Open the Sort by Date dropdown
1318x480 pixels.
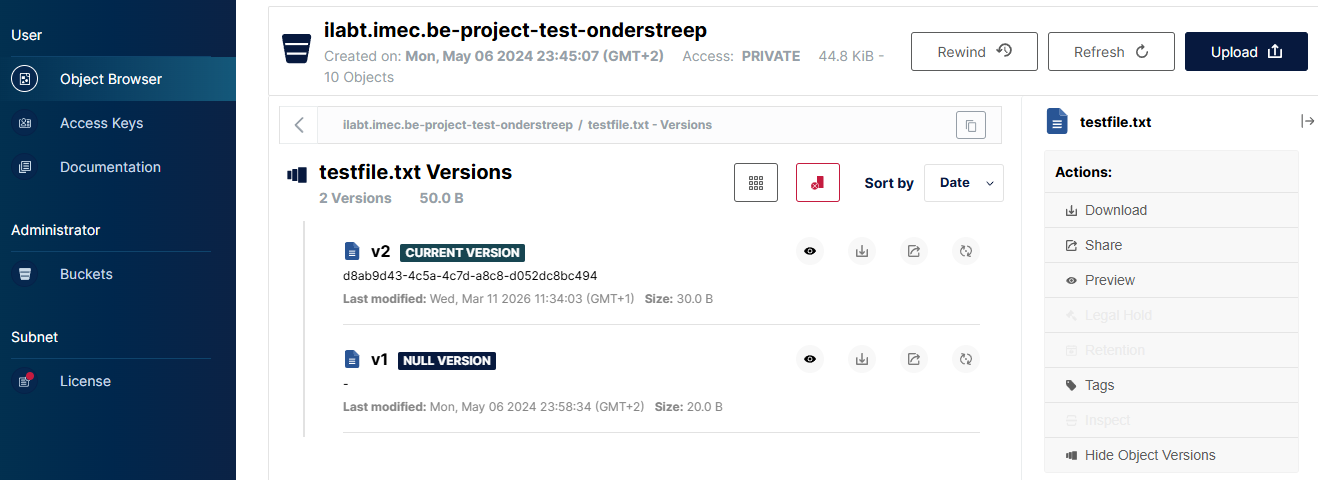[x=963, y=183]
